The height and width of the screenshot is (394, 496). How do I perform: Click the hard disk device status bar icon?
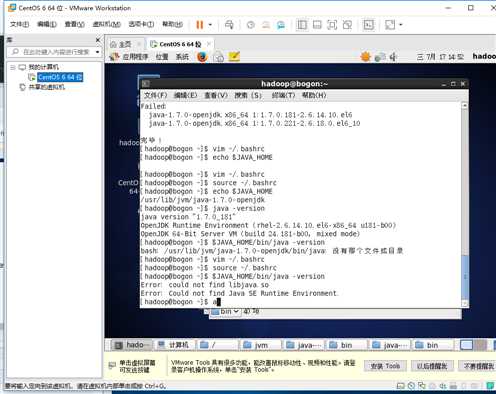[x=401, y=386]
